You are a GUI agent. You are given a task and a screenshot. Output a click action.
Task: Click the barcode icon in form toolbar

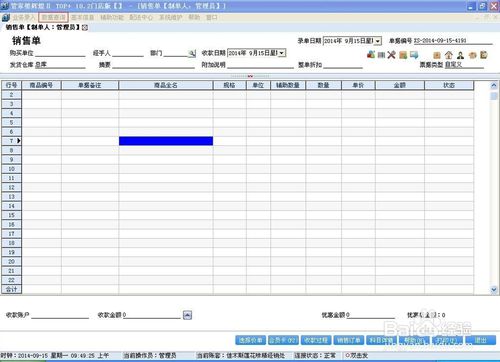[381, 55]
